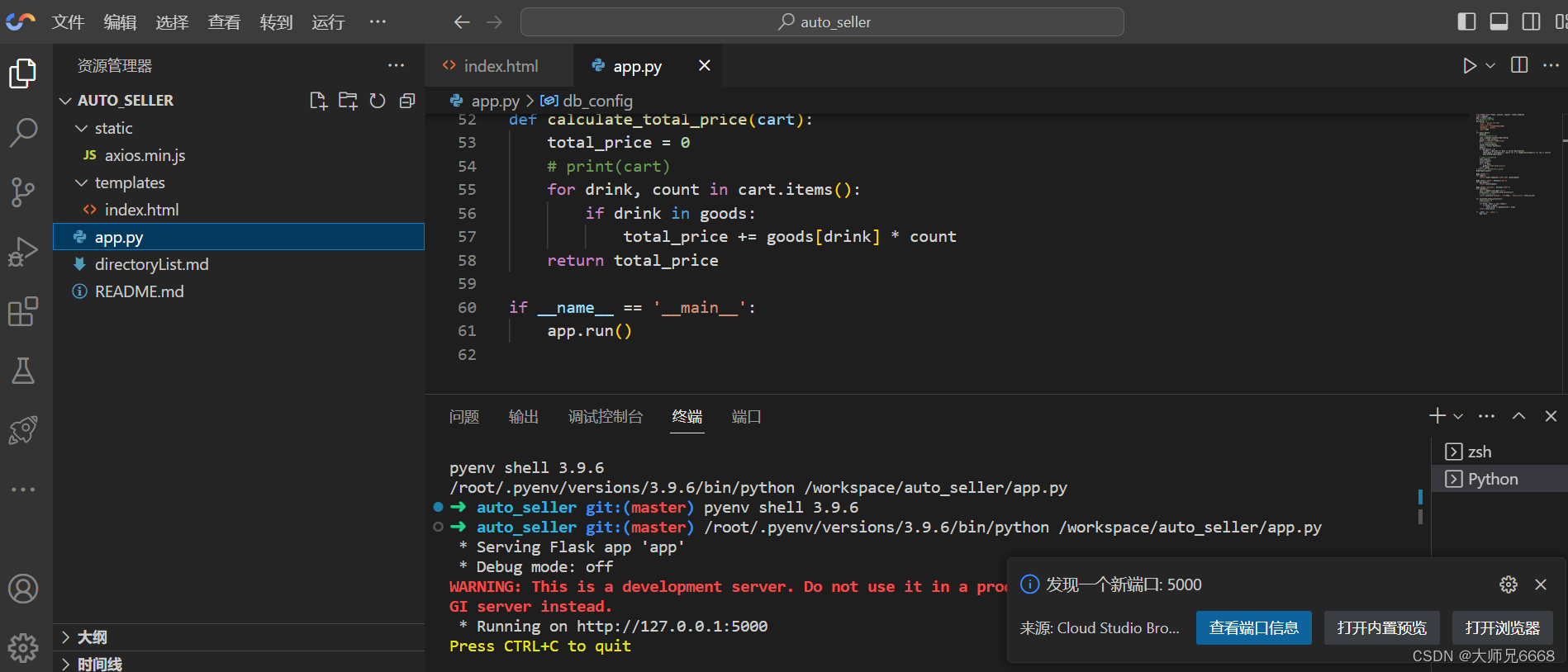Open the 编辑 menu
This screenshot has width=1568, height=672.
(x=120, y=22)
